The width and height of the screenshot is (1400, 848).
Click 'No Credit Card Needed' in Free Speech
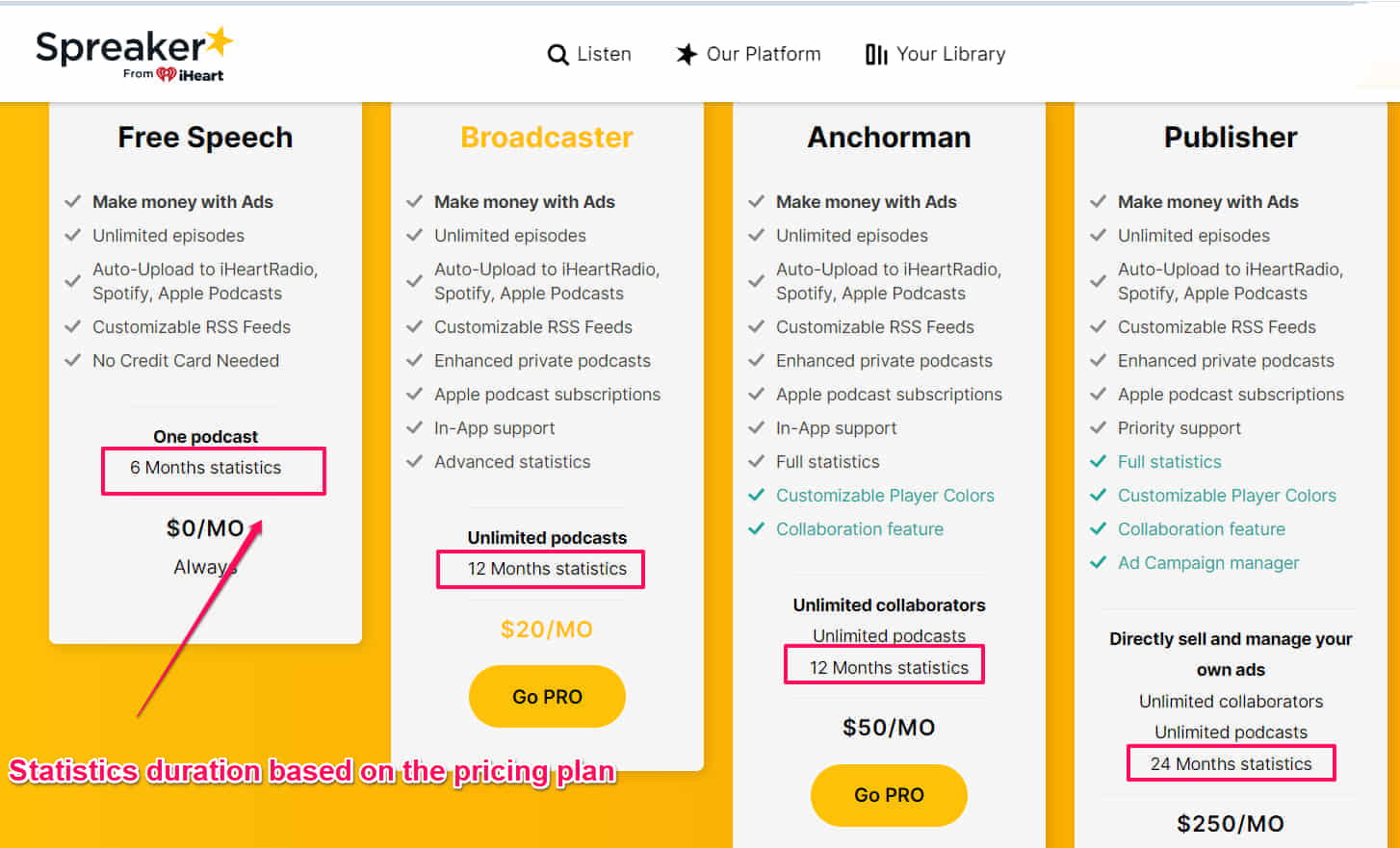(186, 361)
